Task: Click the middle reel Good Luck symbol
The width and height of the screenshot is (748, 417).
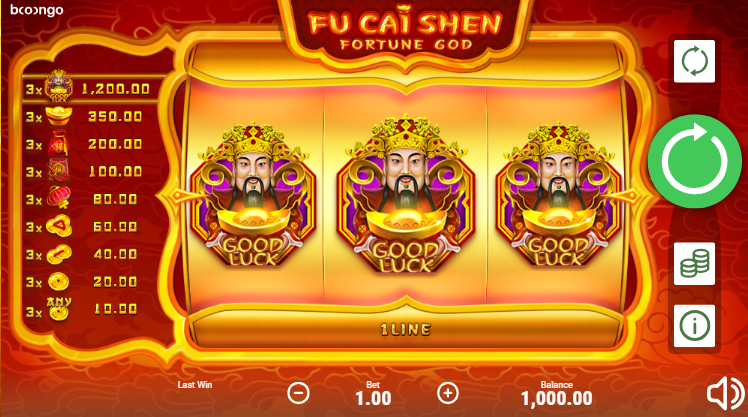Action: tap(405, 195)
